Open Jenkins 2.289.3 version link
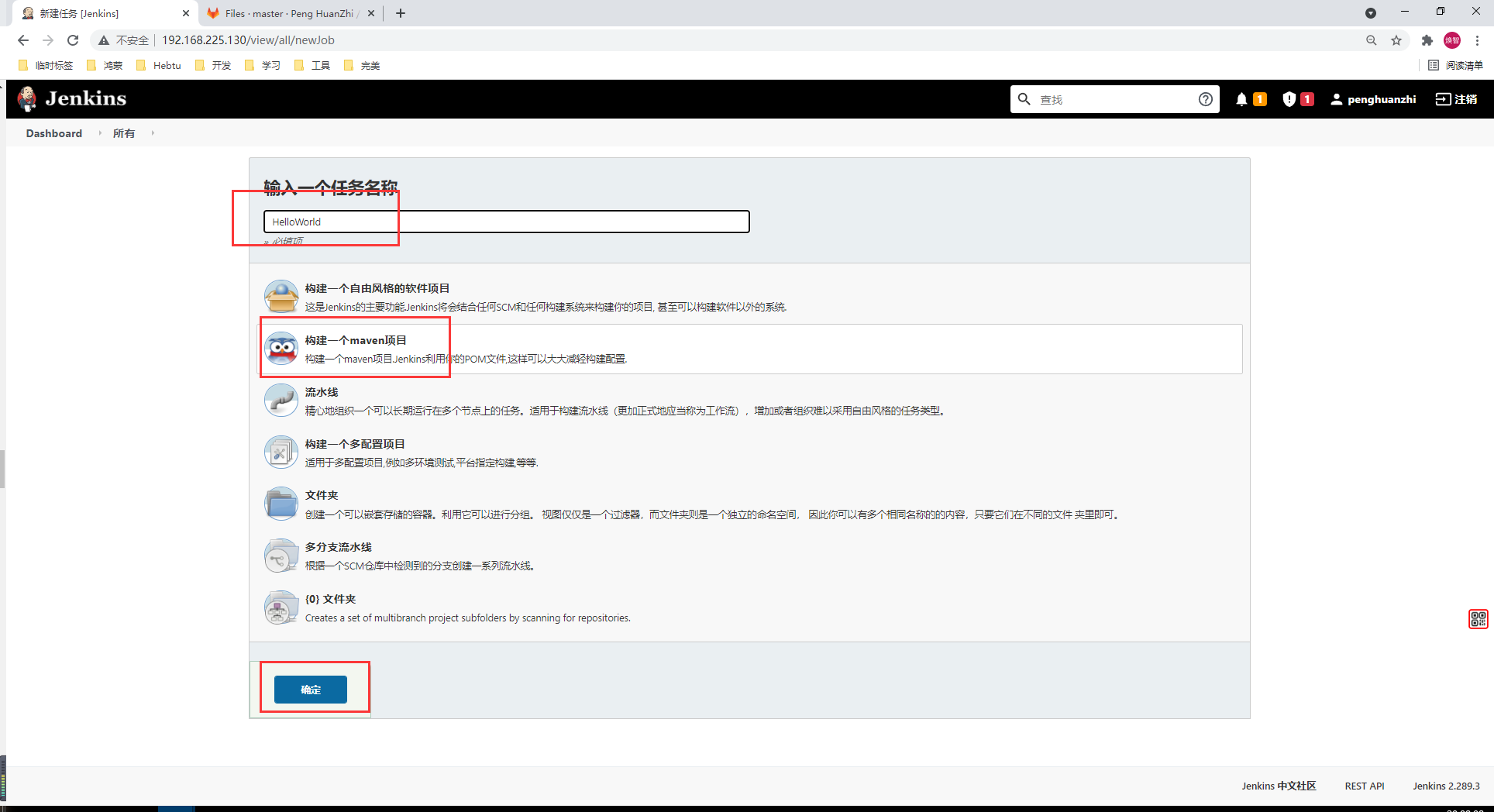1494x812 pixels. 1446,786
